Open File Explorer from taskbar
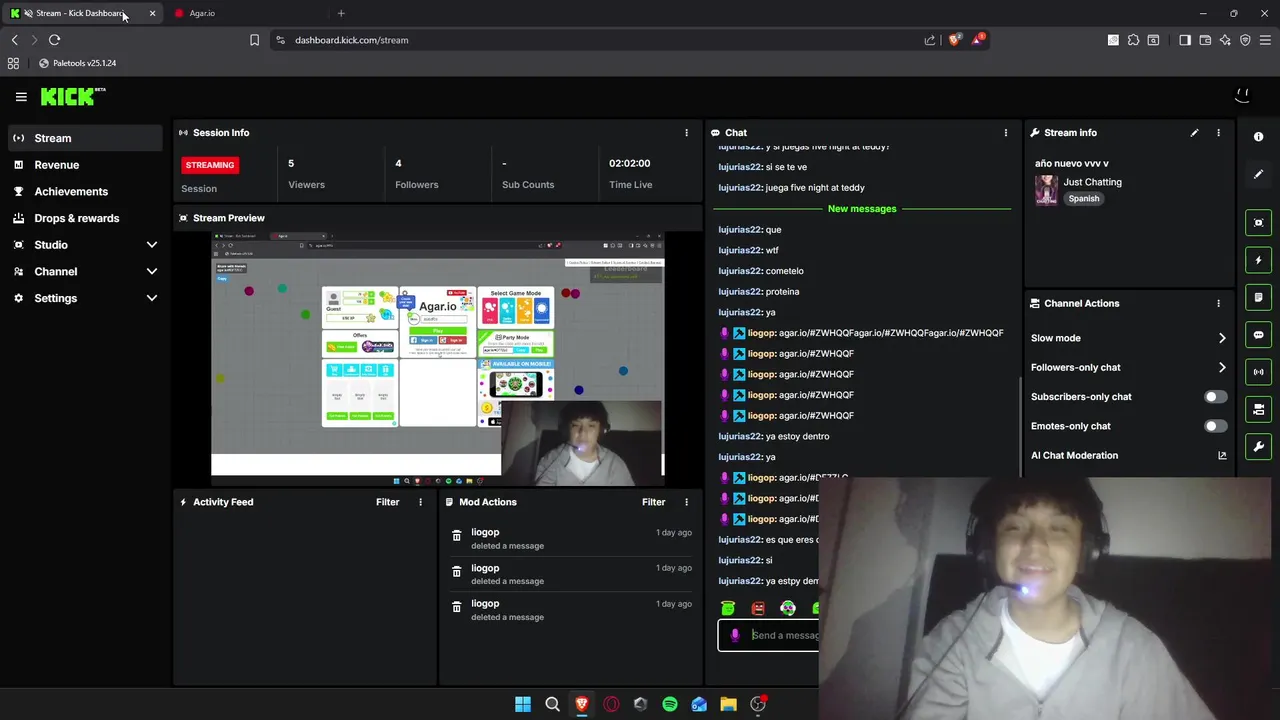 (728, 704)
